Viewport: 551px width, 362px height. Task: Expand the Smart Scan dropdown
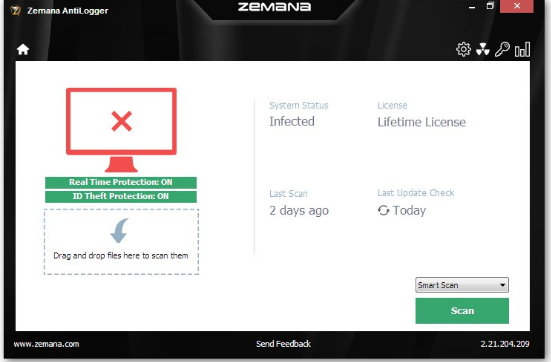(x=462, y=285)
